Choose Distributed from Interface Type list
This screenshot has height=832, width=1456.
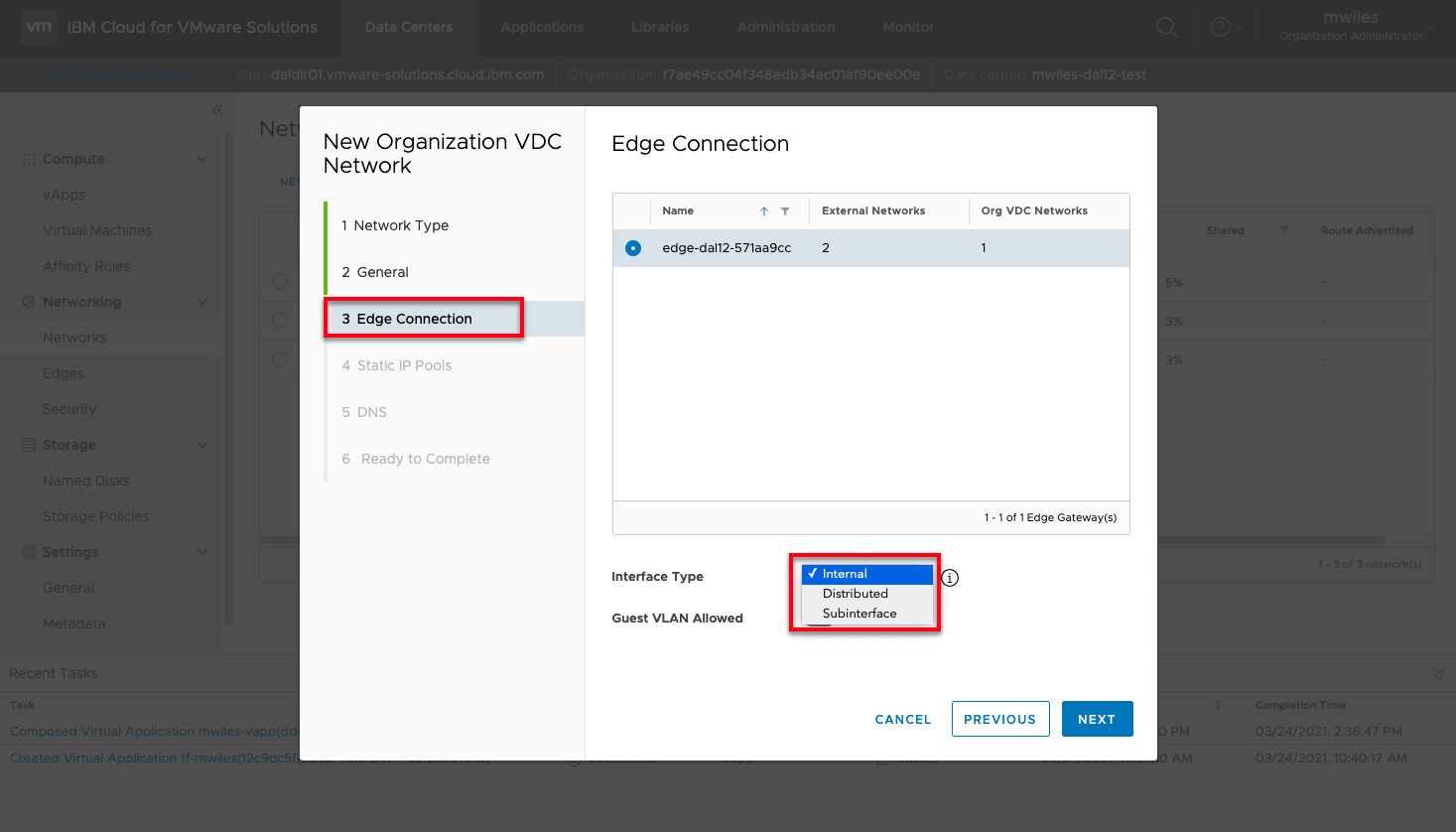pos(856,594)
